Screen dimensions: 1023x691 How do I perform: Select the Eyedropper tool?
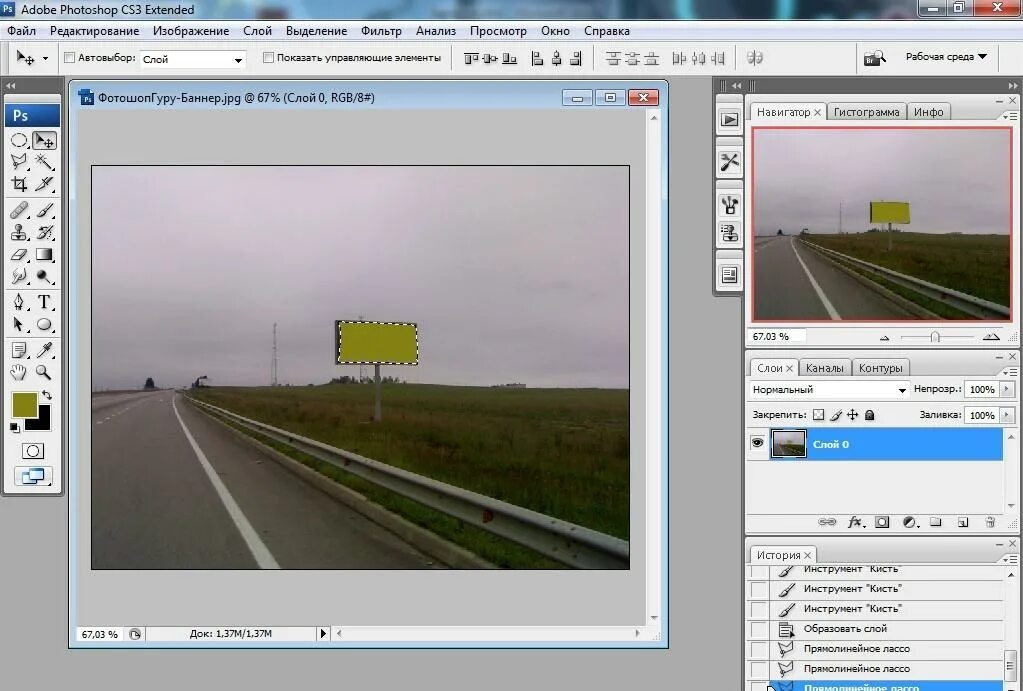44,350
